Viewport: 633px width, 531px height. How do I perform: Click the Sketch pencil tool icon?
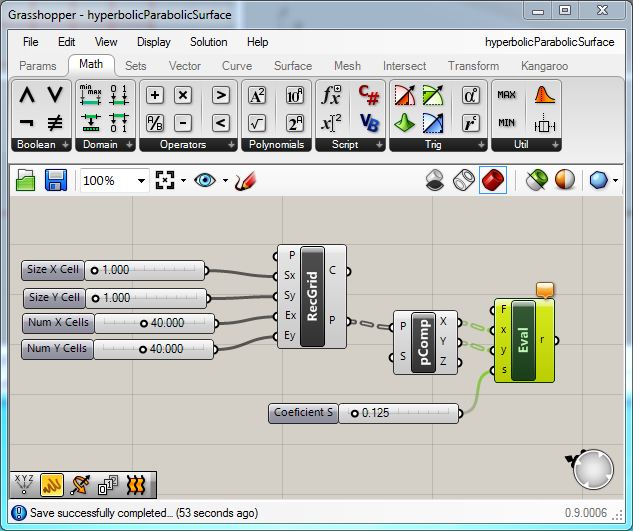(245, 180)
